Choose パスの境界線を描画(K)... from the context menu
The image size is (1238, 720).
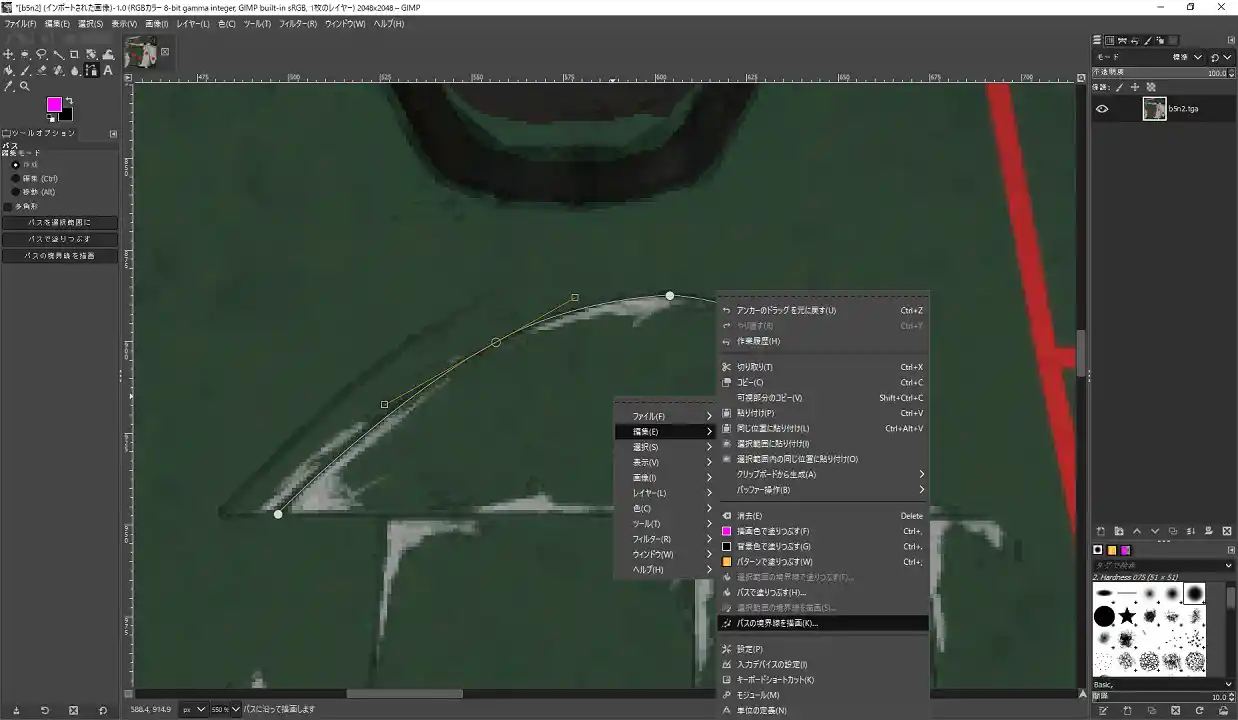[x=777, y=623]
